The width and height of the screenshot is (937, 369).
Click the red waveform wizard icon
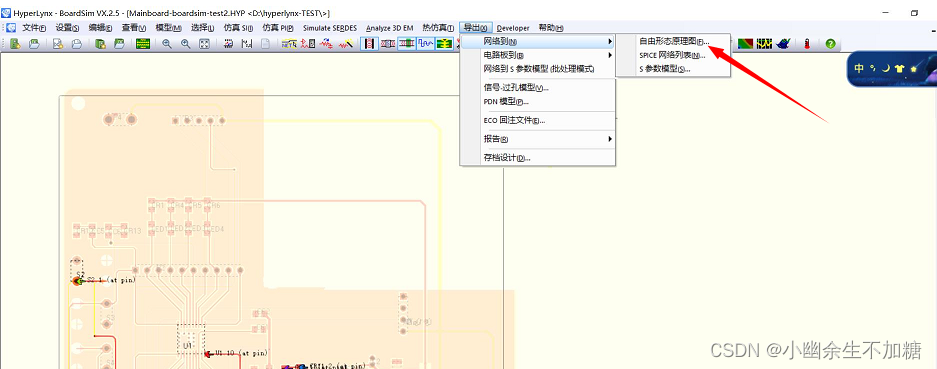[345, 44]
